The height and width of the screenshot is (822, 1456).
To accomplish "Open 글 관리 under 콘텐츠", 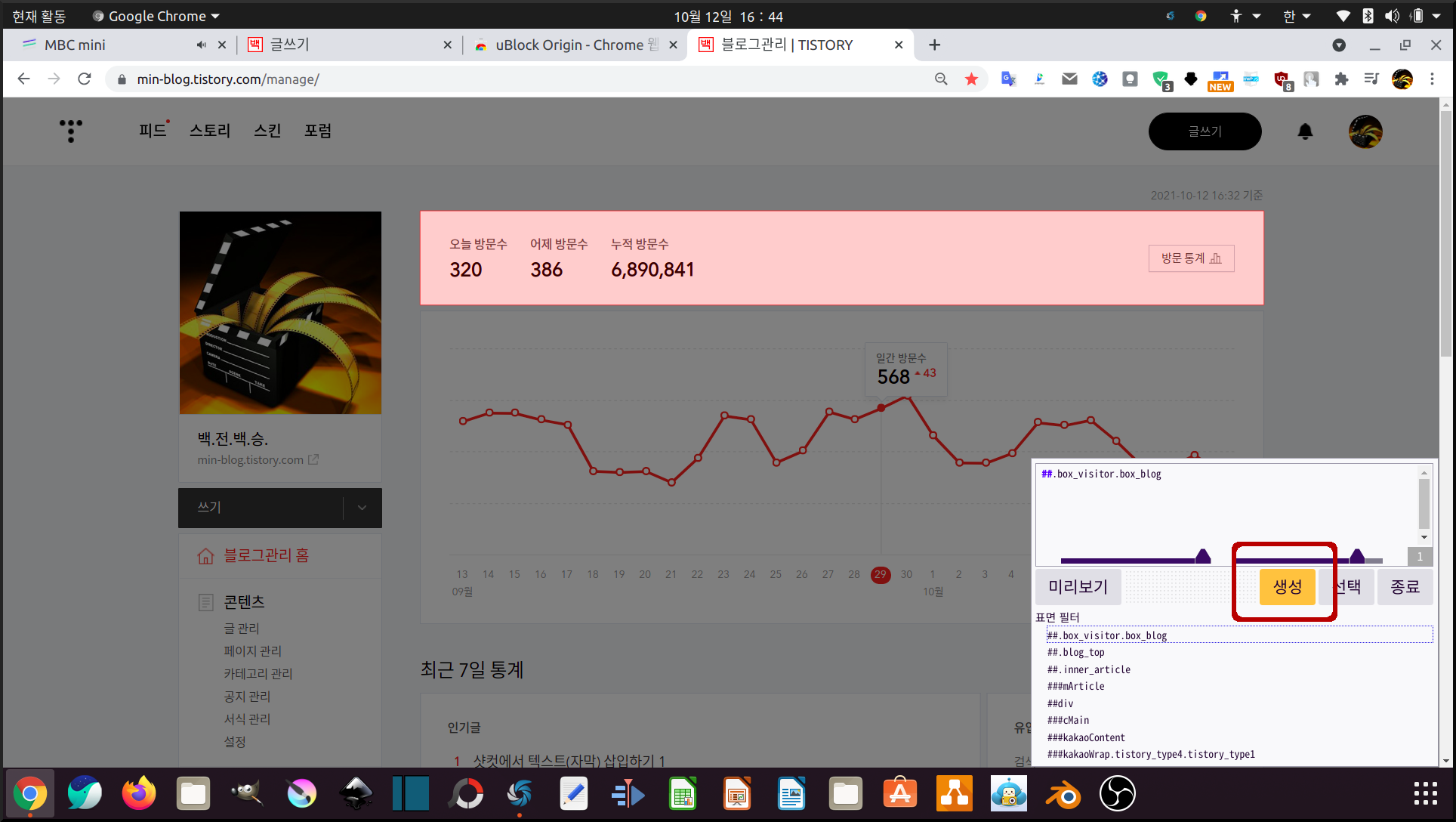I will click(x=242, y=628).
